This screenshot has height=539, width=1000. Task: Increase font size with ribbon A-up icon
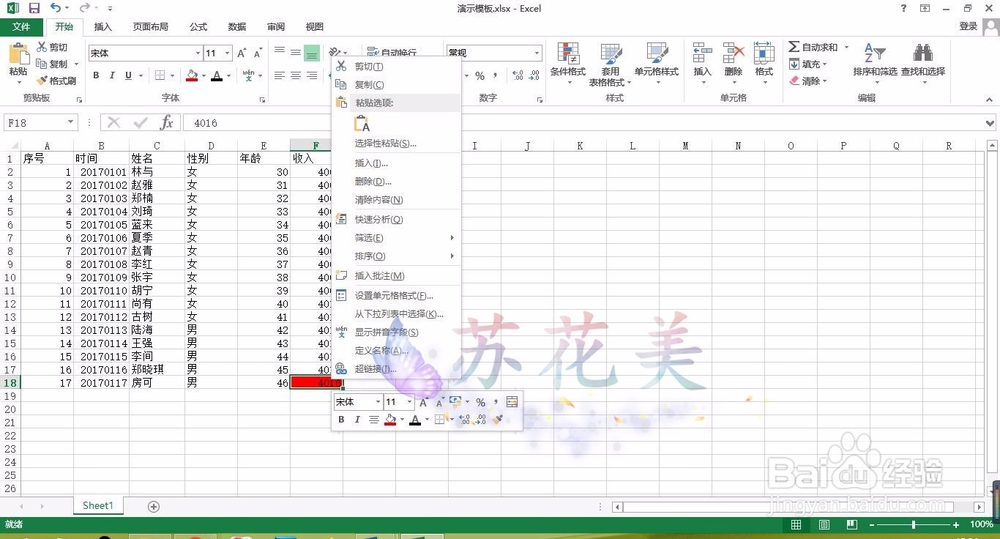click(x=242, y=53)
